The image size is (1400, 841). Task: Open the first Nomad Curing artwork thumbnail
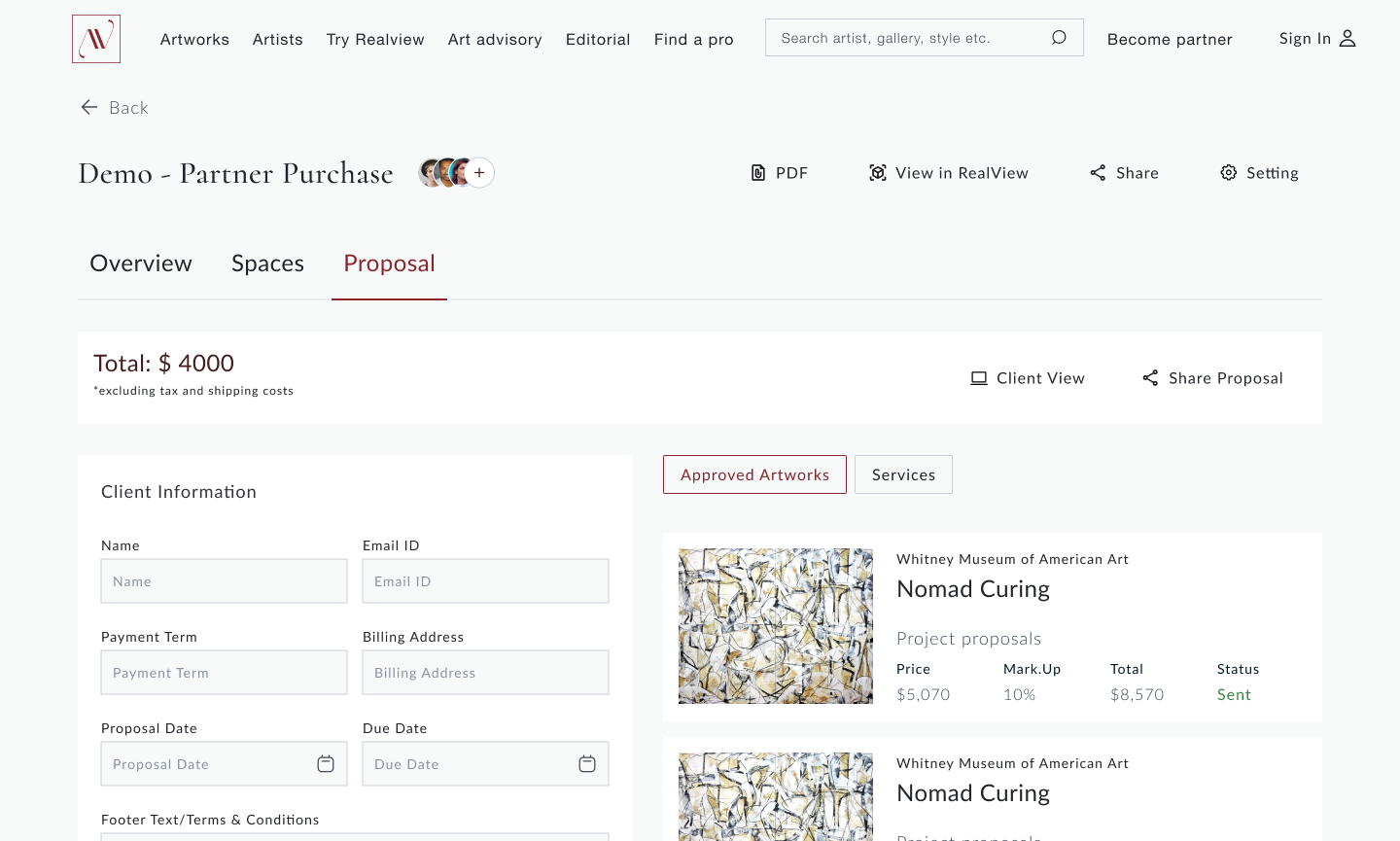coord(776,626)
